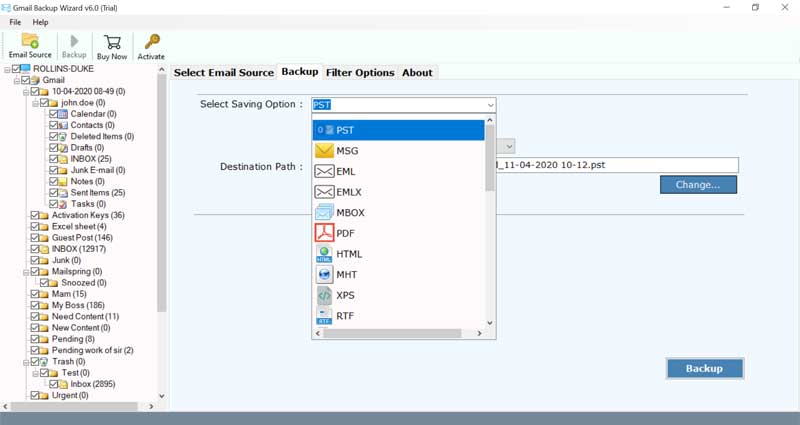Click the Trash folder icon
Image resolution: width=800 pixels, height=425 pixels.
click(44, 361)
